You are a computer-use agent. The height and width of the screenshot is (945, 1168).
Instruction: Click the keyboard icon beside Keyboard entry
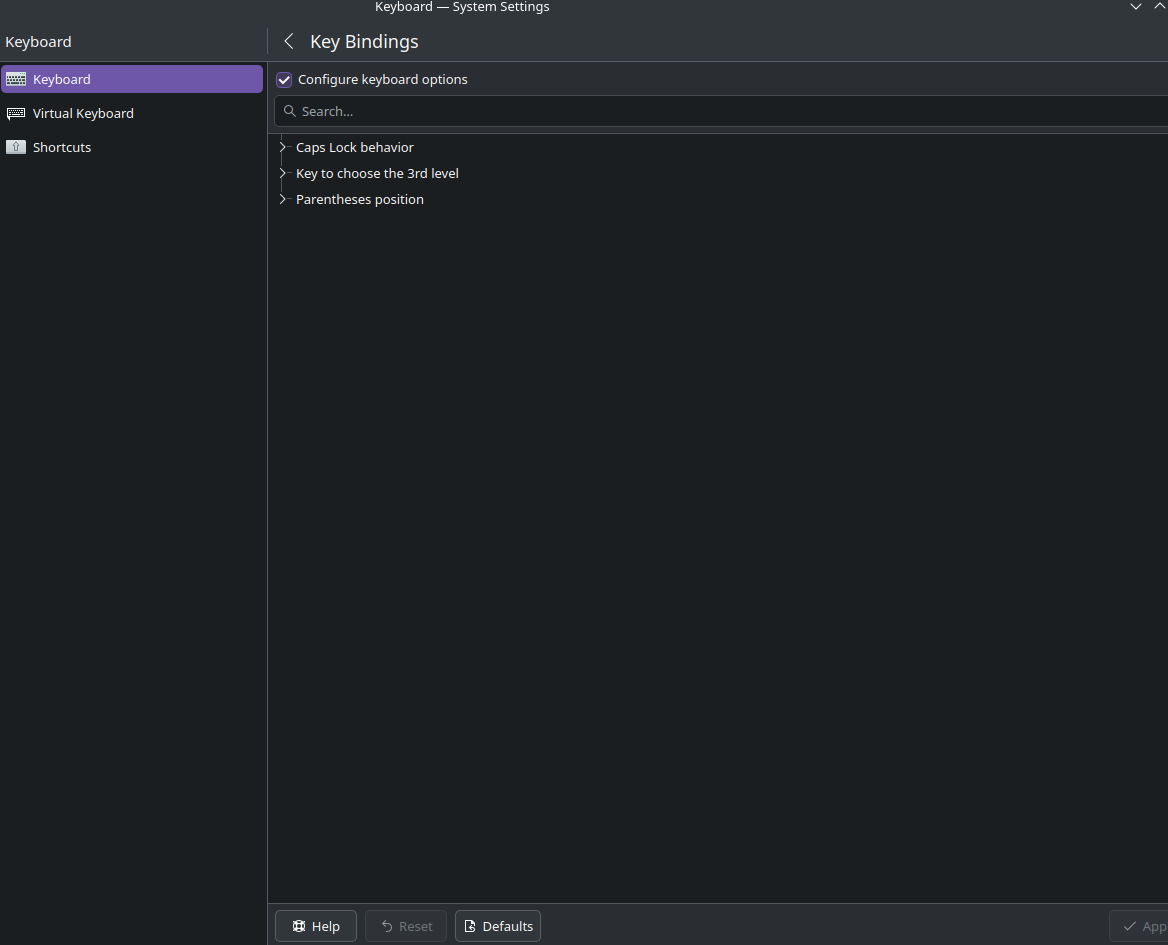[x=16, y=79]
